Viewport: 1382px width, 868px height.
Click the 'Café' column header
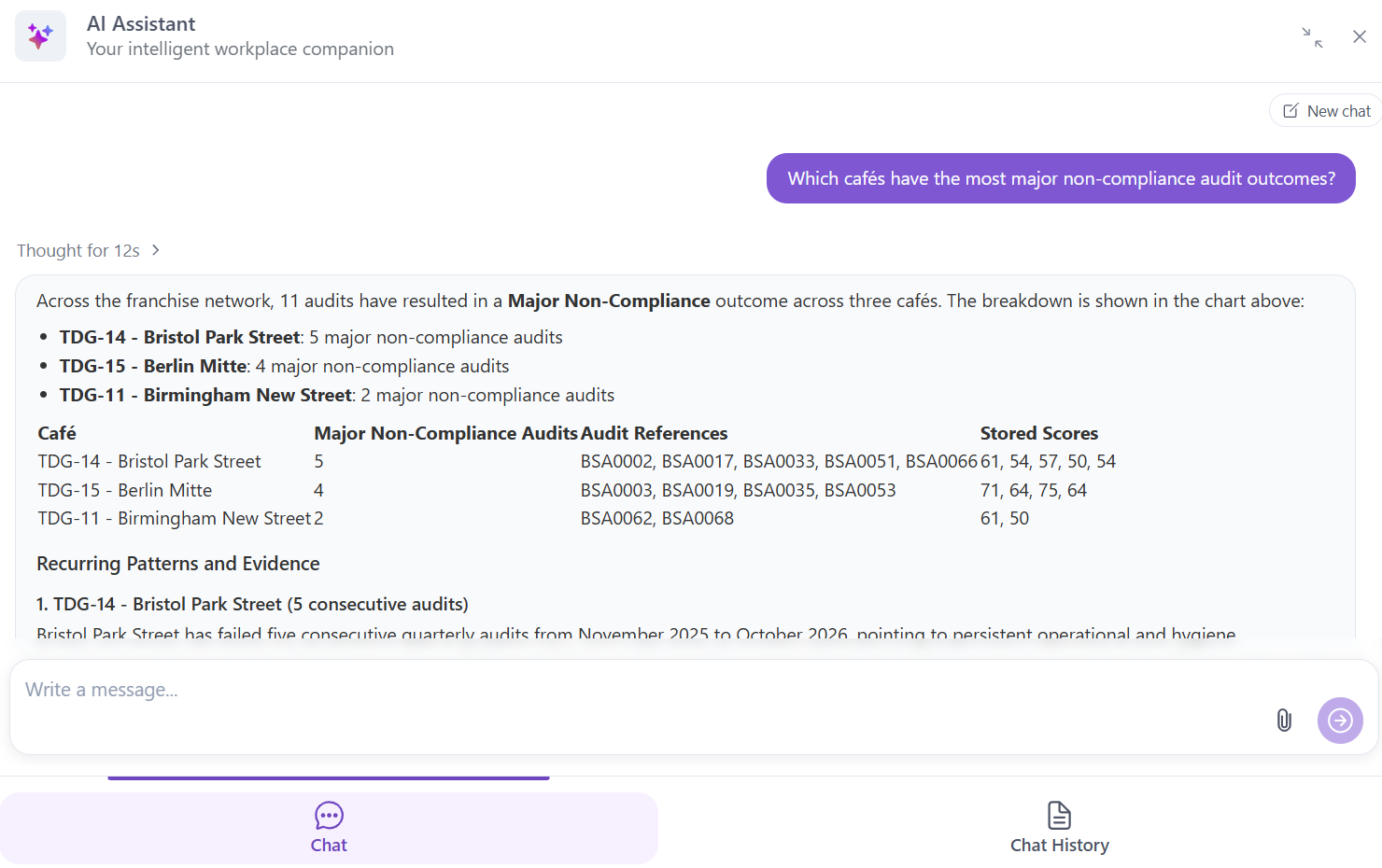click(57, 433)
